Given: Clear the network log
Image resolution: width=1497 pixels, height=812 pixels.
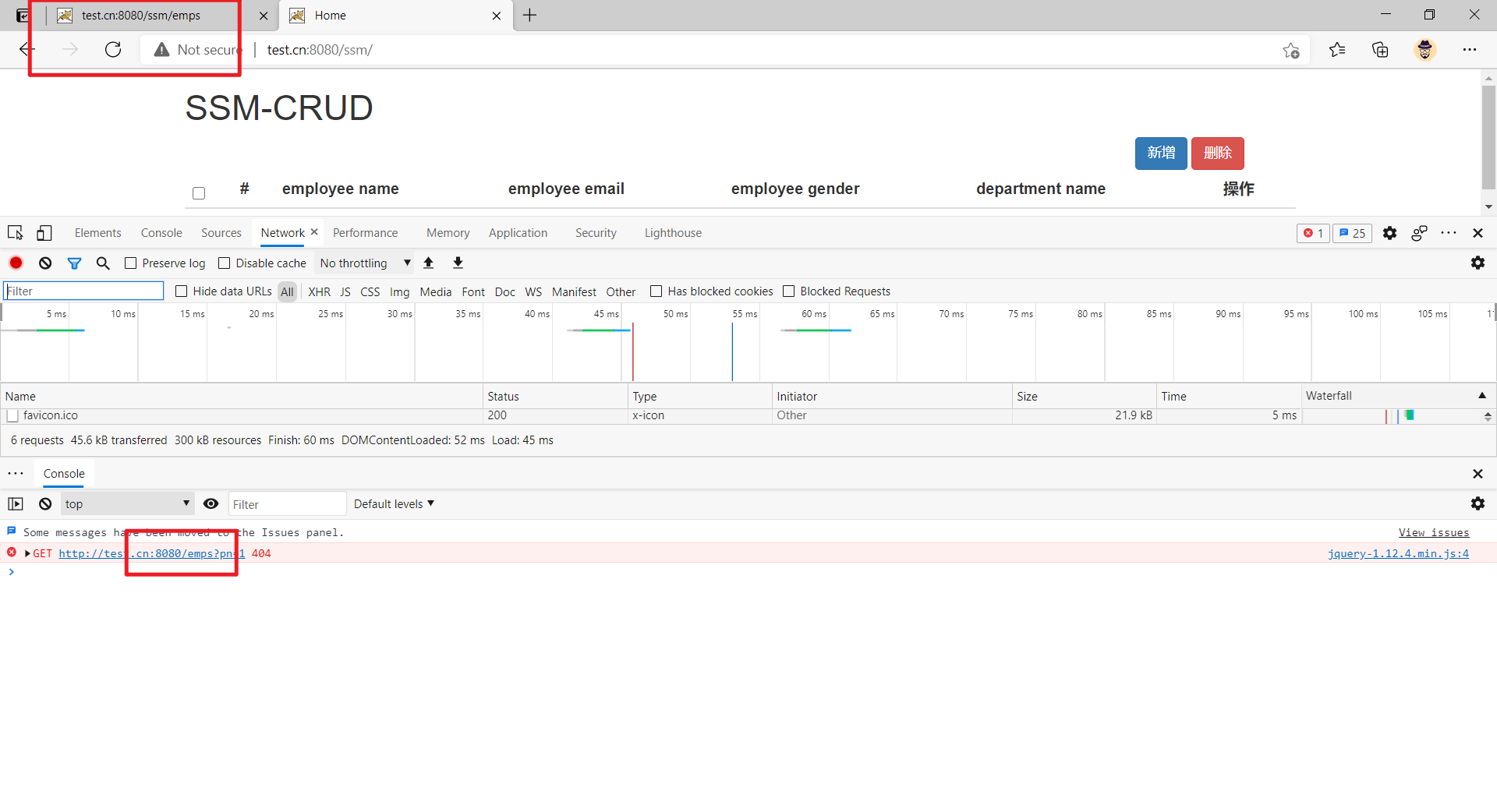Looking at the screenshot, I should (45, 263).
